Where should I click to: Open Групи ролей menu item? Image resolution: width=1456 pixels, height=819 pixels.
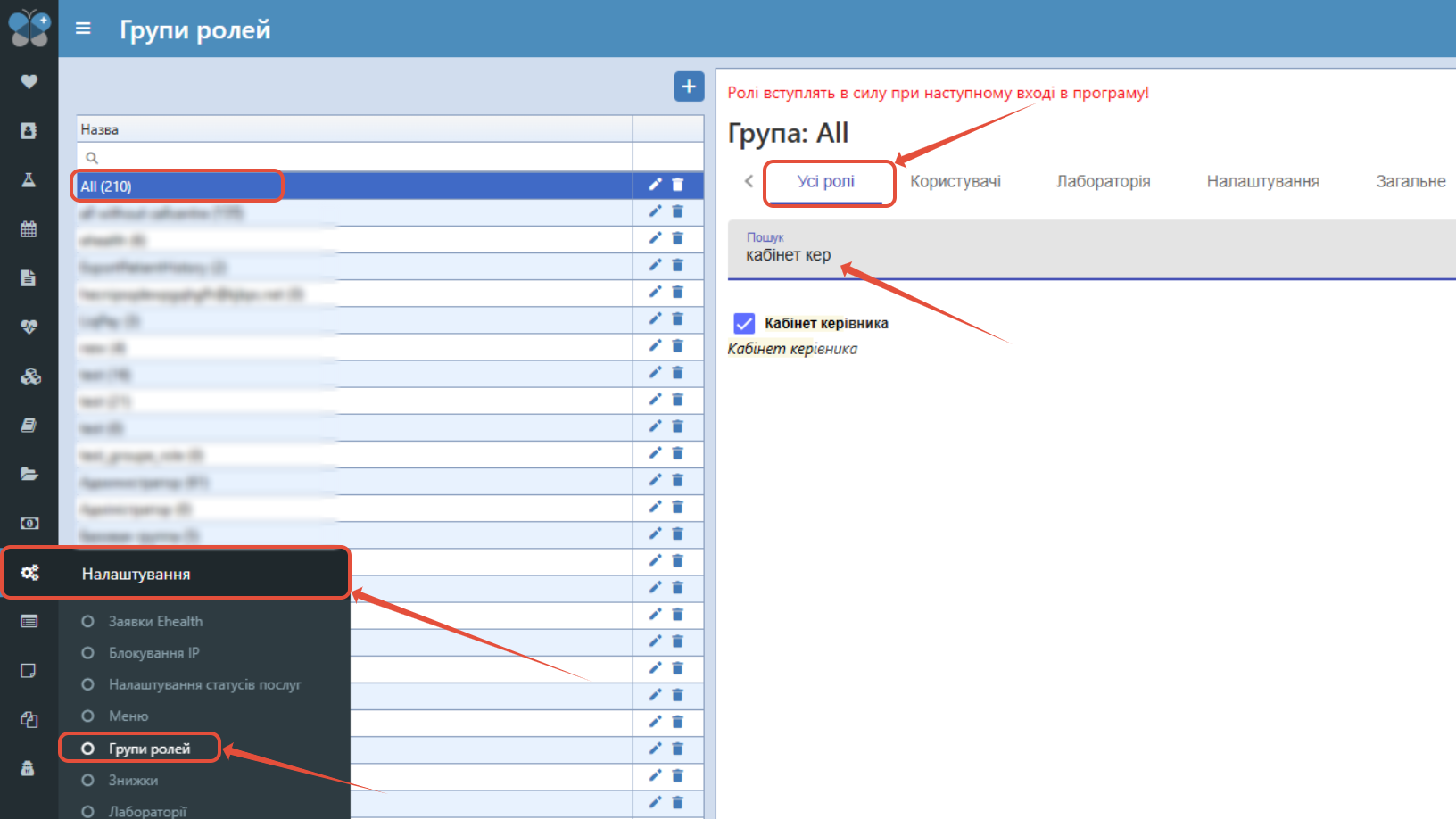click(149, 749)
